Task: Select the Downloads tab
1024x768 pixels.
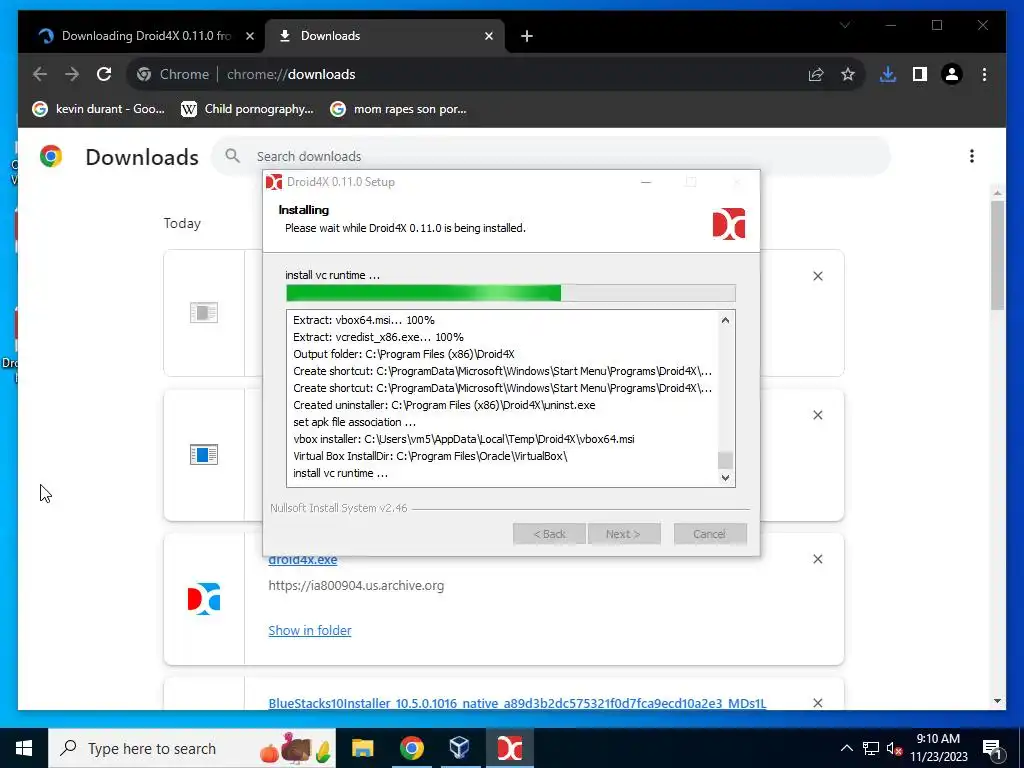Action: pyautogui.click(x=385, y=36)
